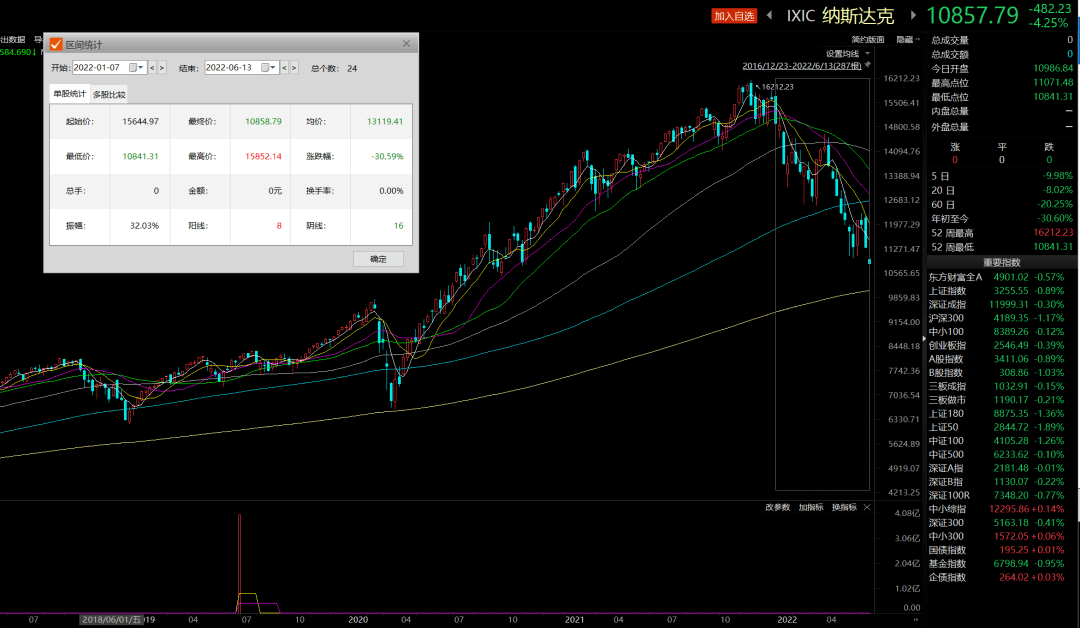
Task: Go to previous stock with left arrow
Action: click(769, 16)
